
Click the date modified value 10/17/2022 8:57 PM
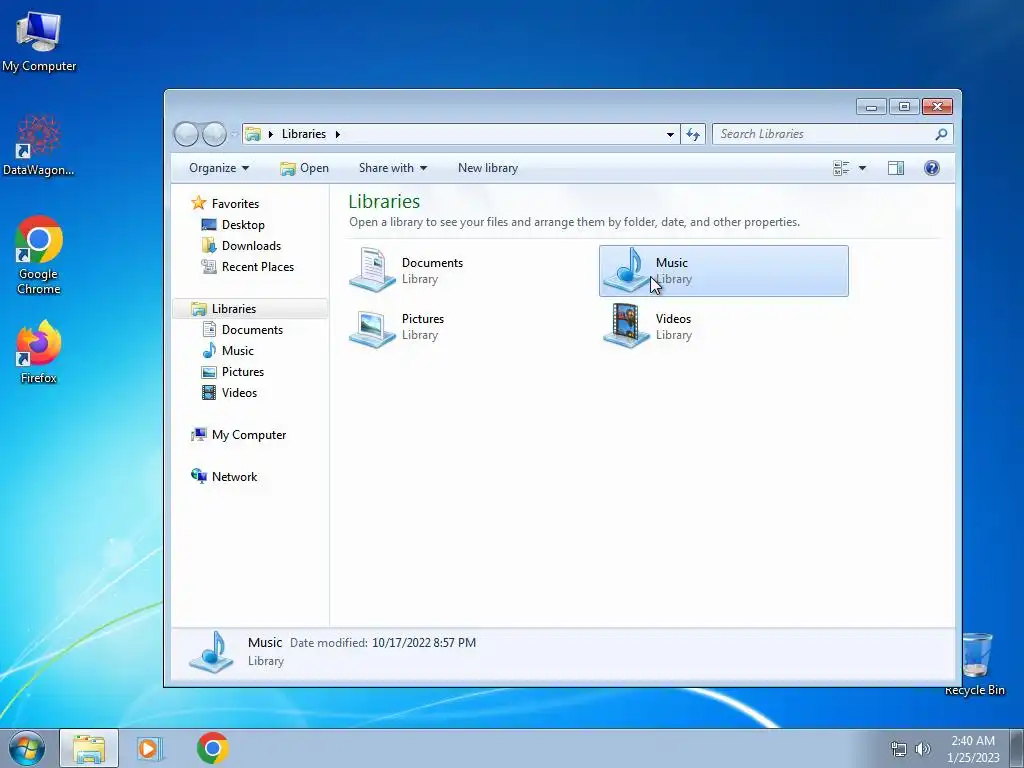pos(424,643)
